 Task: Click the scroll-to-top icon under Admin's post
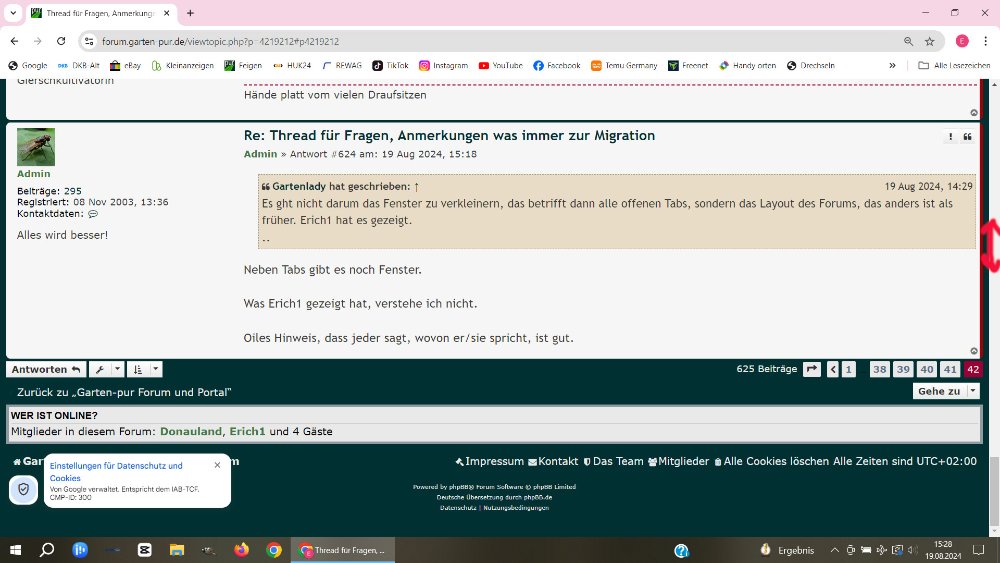point(974,351)
